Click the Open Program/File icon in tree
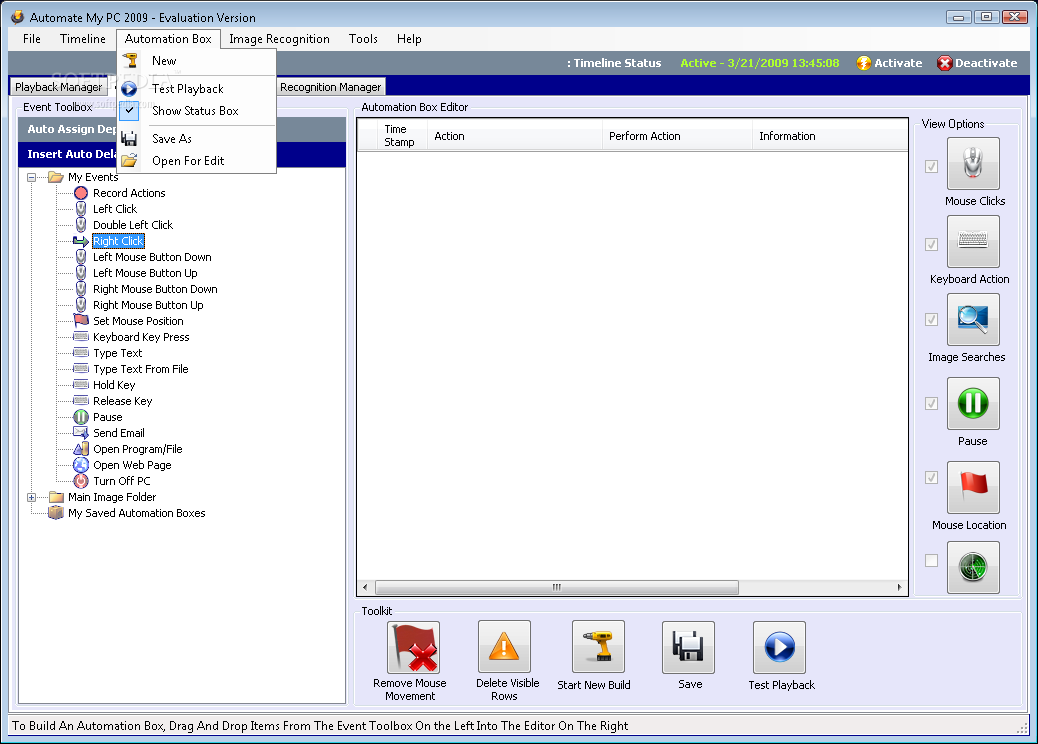The height and width of the screenshot is (744, 1038). click(81, 449)
